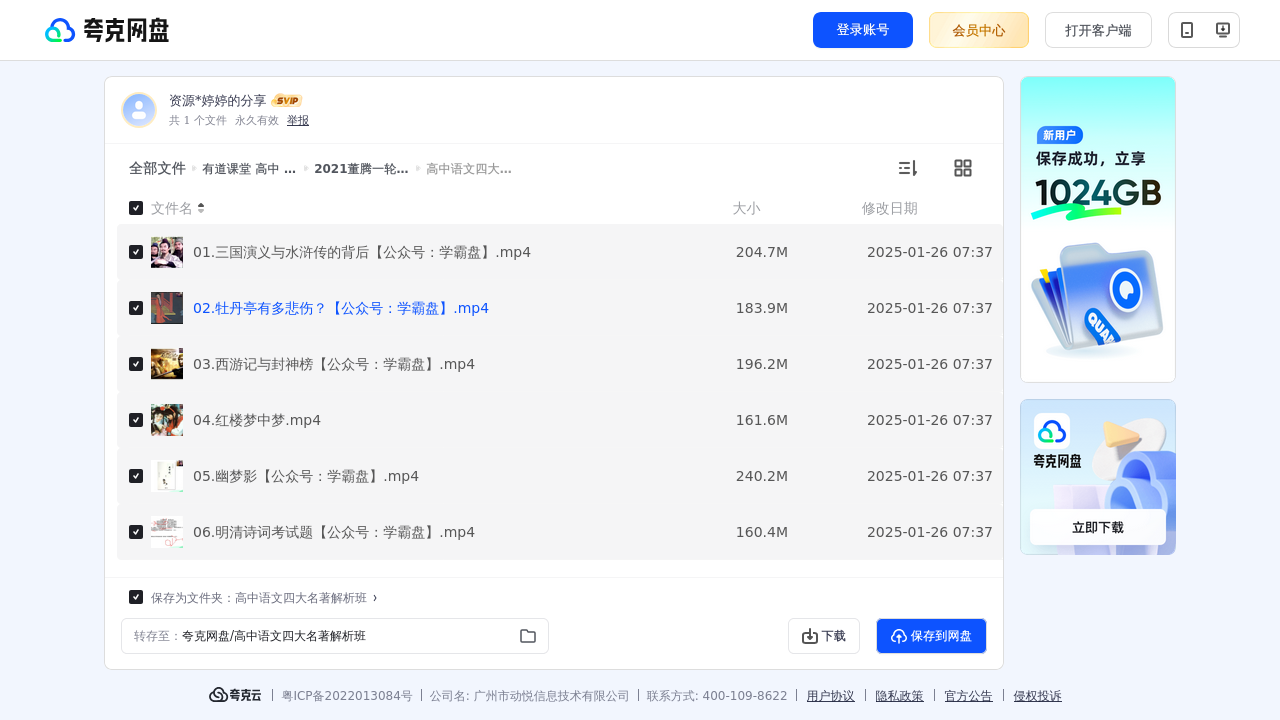Open the 会员中心 button
Viewport: 1280px width, 720px height.
pyautogui.click(x=979, y=30)
